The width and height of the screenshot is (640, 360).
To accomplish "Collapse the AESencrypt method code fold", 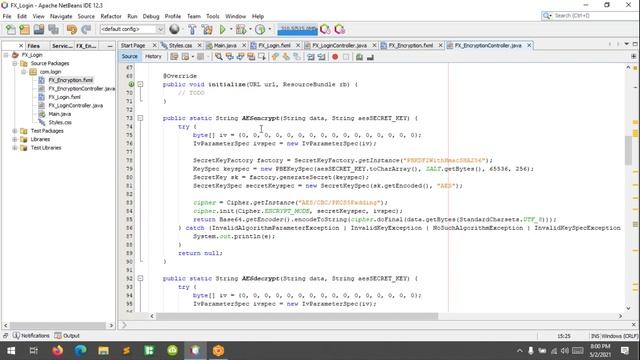I will 140,118.
